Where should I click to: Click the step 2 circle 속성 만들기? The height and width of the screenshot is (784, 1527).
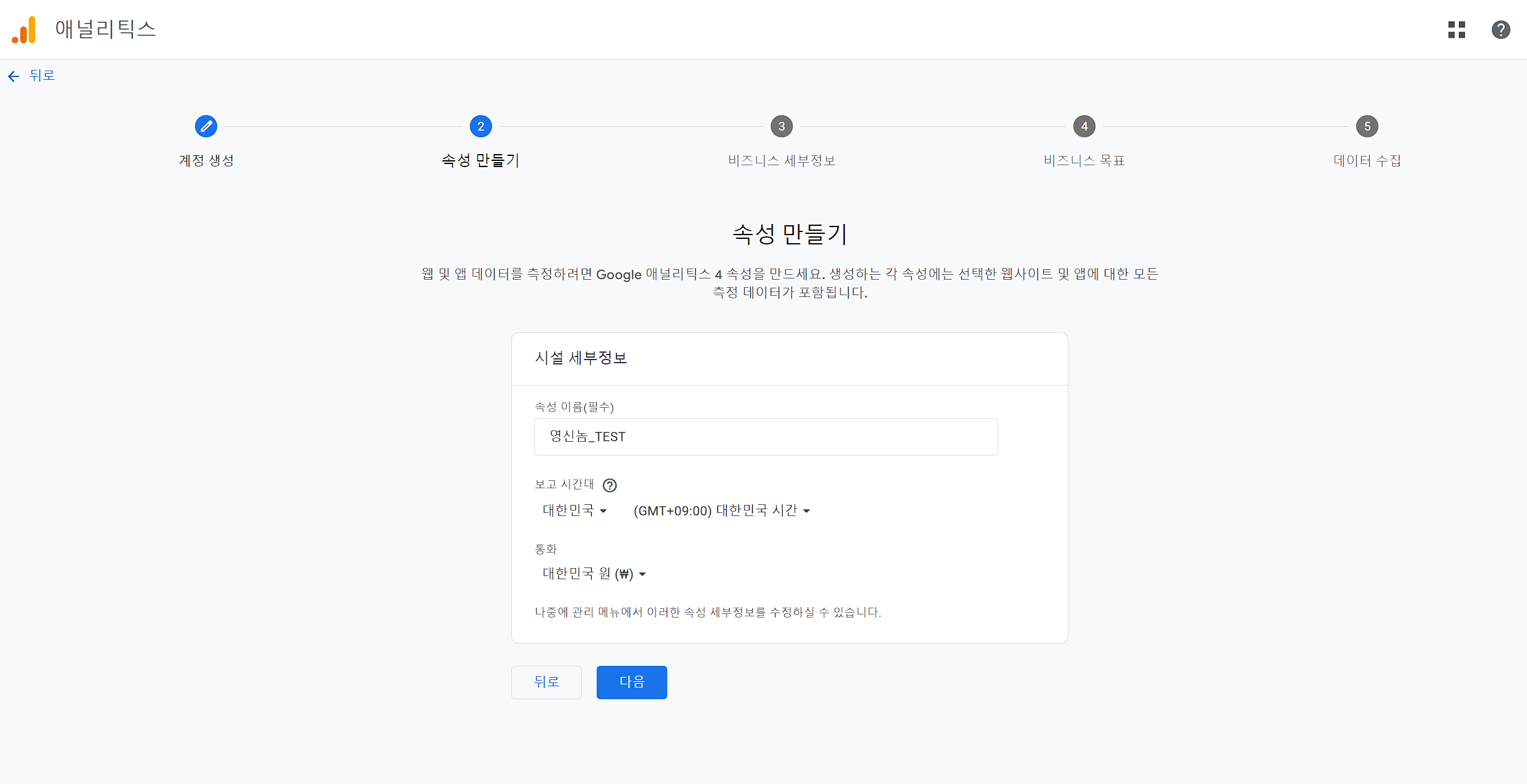pos(481,126)
